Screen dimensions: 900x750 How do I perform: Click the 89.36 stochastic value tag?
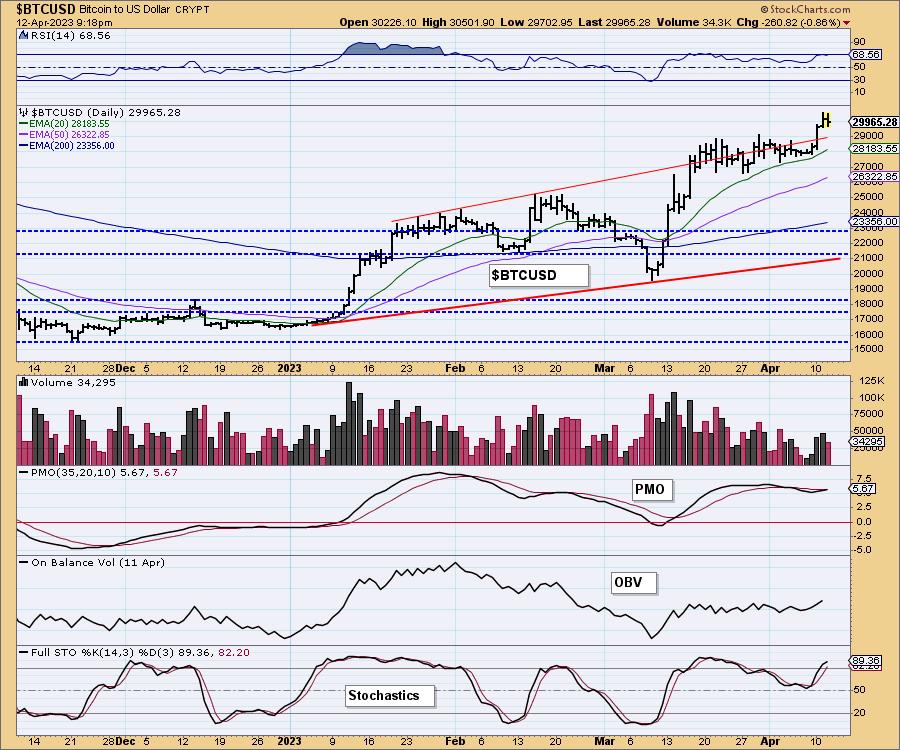click(x=866, y=661)
